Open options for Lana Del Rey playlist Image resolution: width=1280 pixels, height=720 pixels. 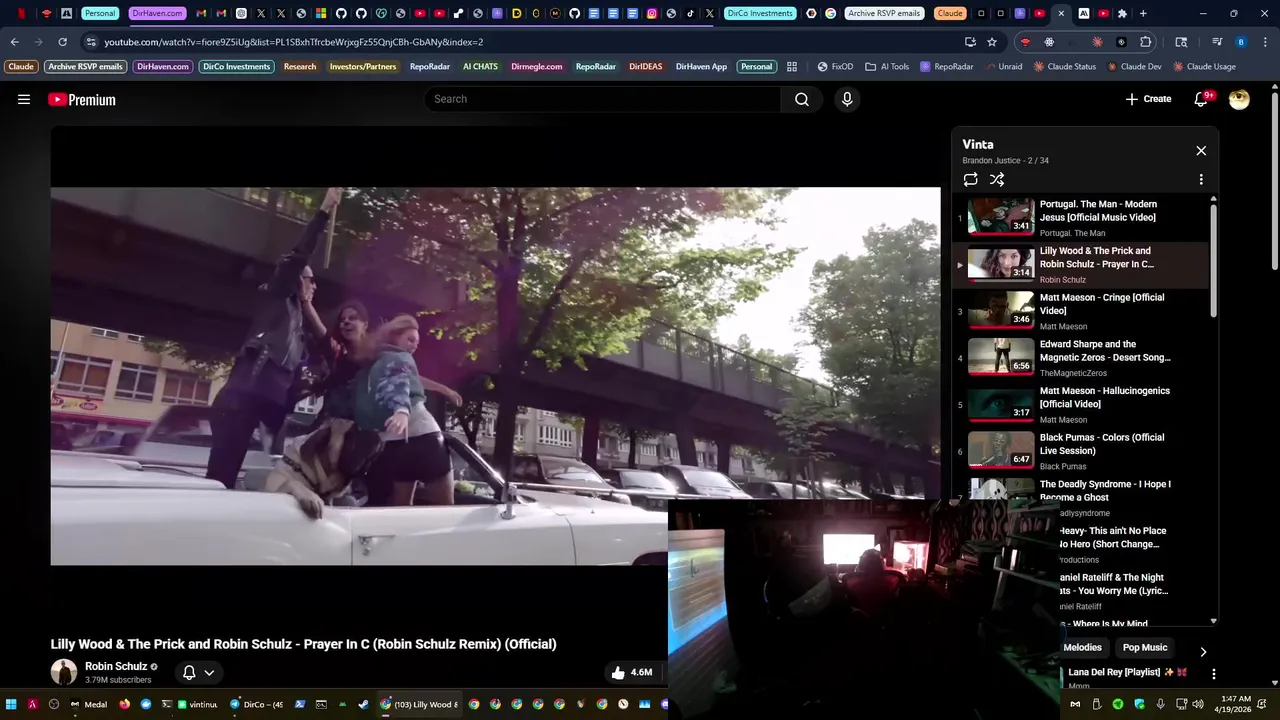click(1213, 674)
